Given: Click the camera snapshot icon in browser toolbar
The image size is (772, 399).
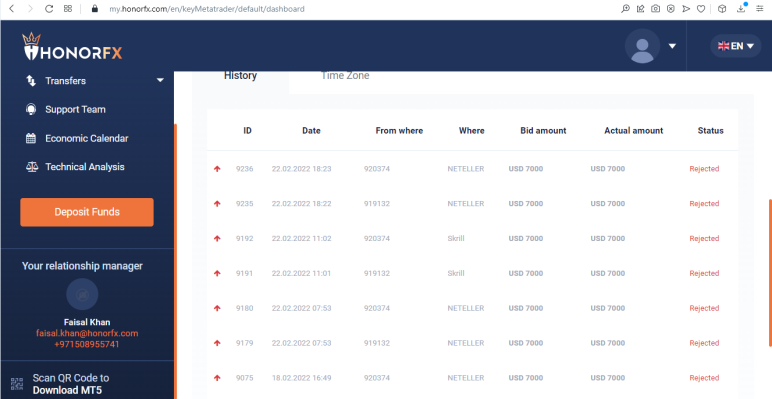Looking at the screenshot, I should coord(655,9).
